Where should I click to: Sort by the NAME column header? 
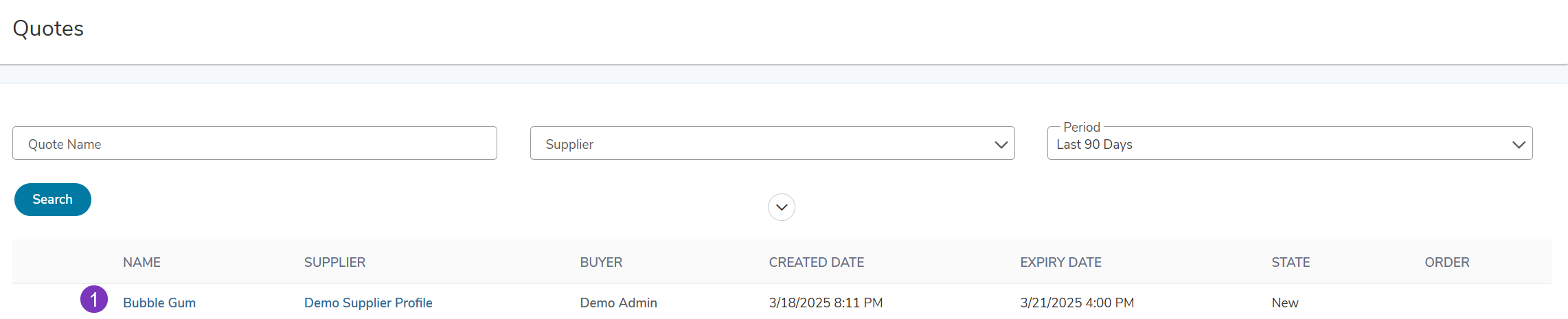click(141, 262)
